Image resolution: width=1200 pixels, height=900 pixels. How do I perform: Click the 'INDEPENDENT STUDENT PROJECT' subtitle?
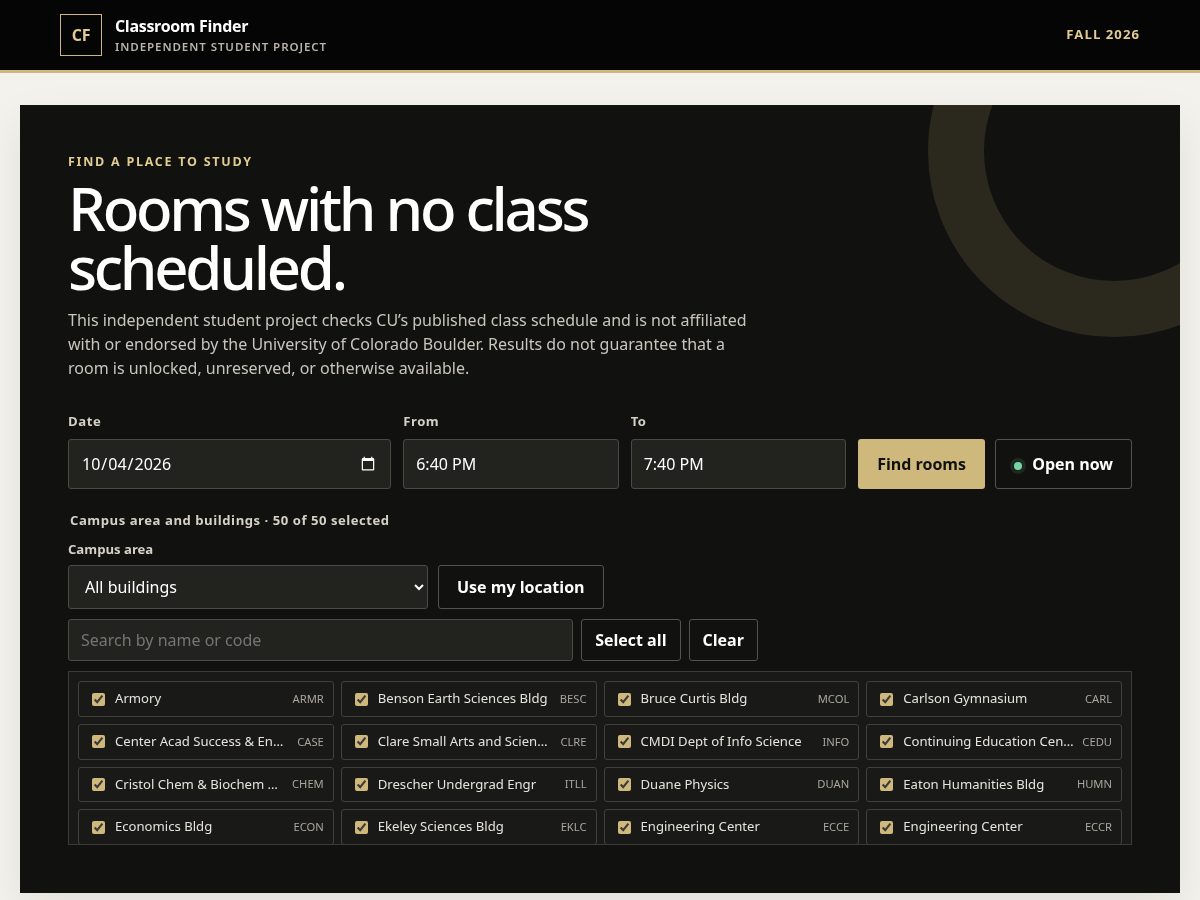pos(221,47)
